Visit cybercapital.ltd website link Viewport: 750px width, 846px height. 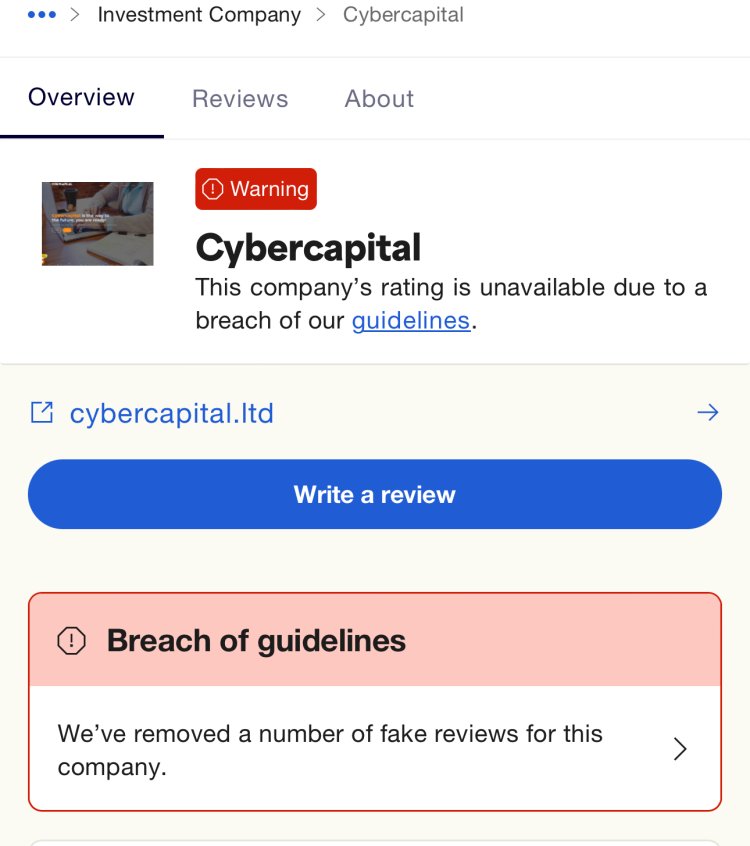[x=172, y=414]
